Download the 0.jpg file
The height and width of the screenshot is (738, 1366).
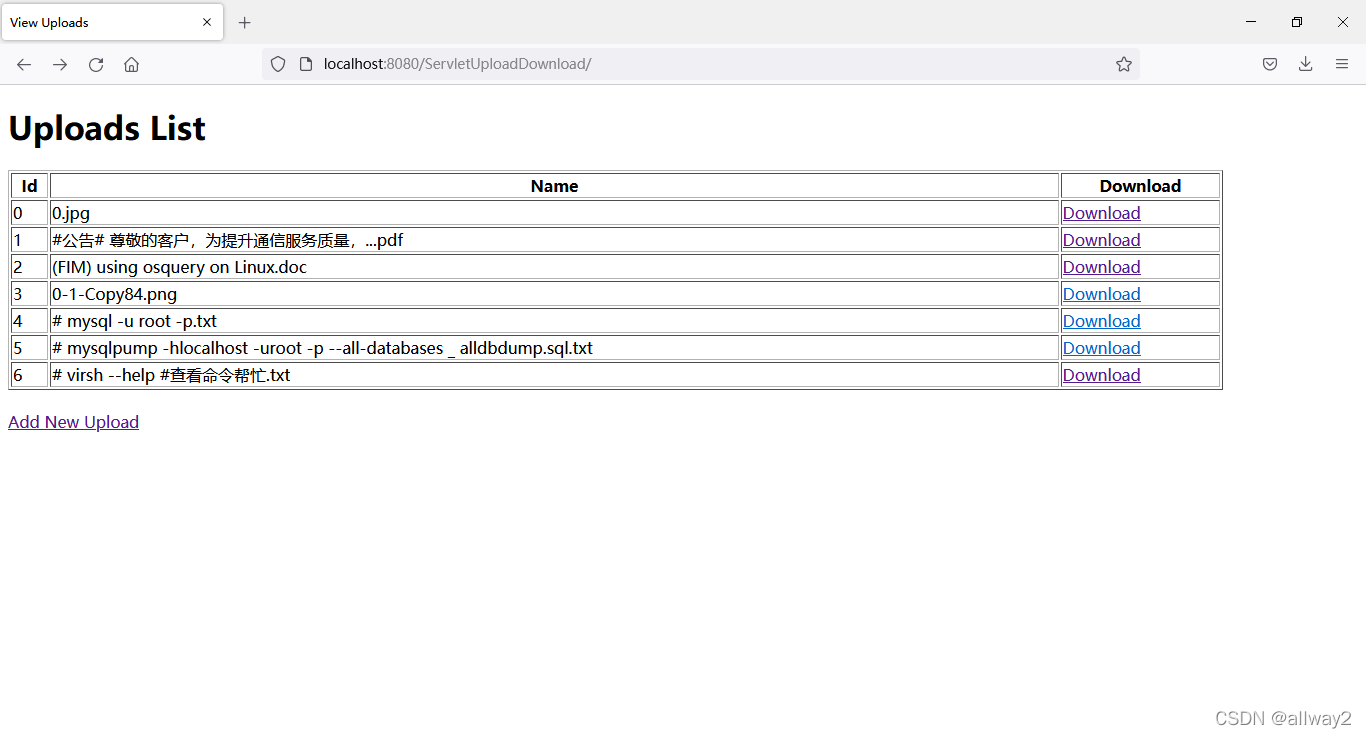[1101, 213]
